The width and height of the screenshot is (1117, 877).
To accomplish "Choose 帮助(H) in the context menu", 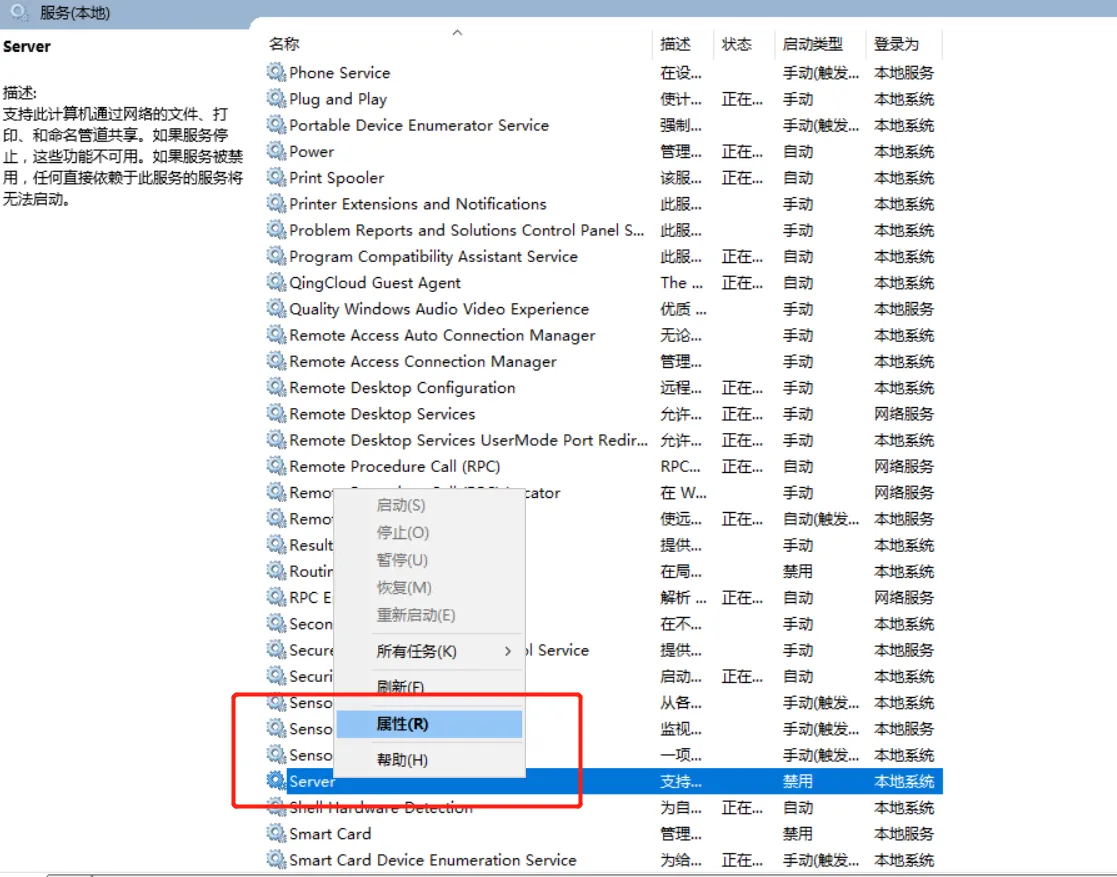I will pyautogui.click(x=402, y=760).
